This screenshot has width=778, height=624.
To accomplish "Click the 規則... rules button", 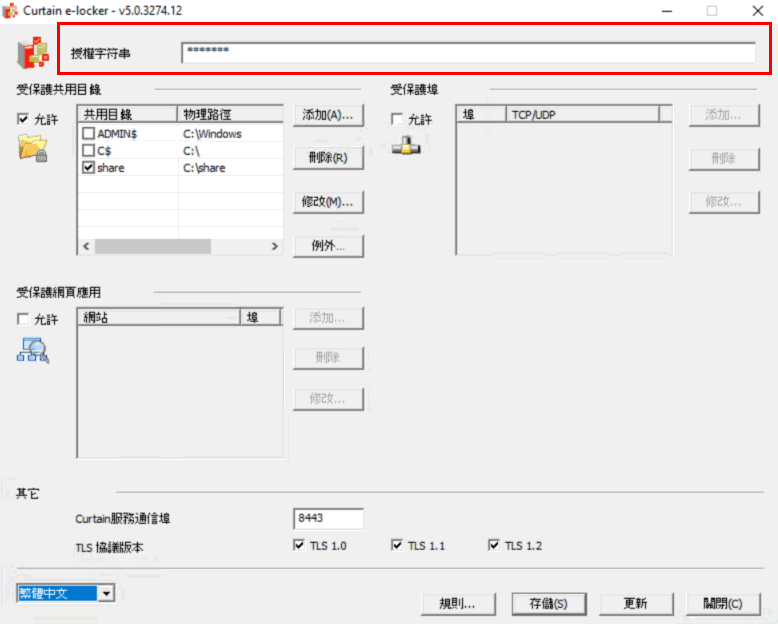I will 458,604.
